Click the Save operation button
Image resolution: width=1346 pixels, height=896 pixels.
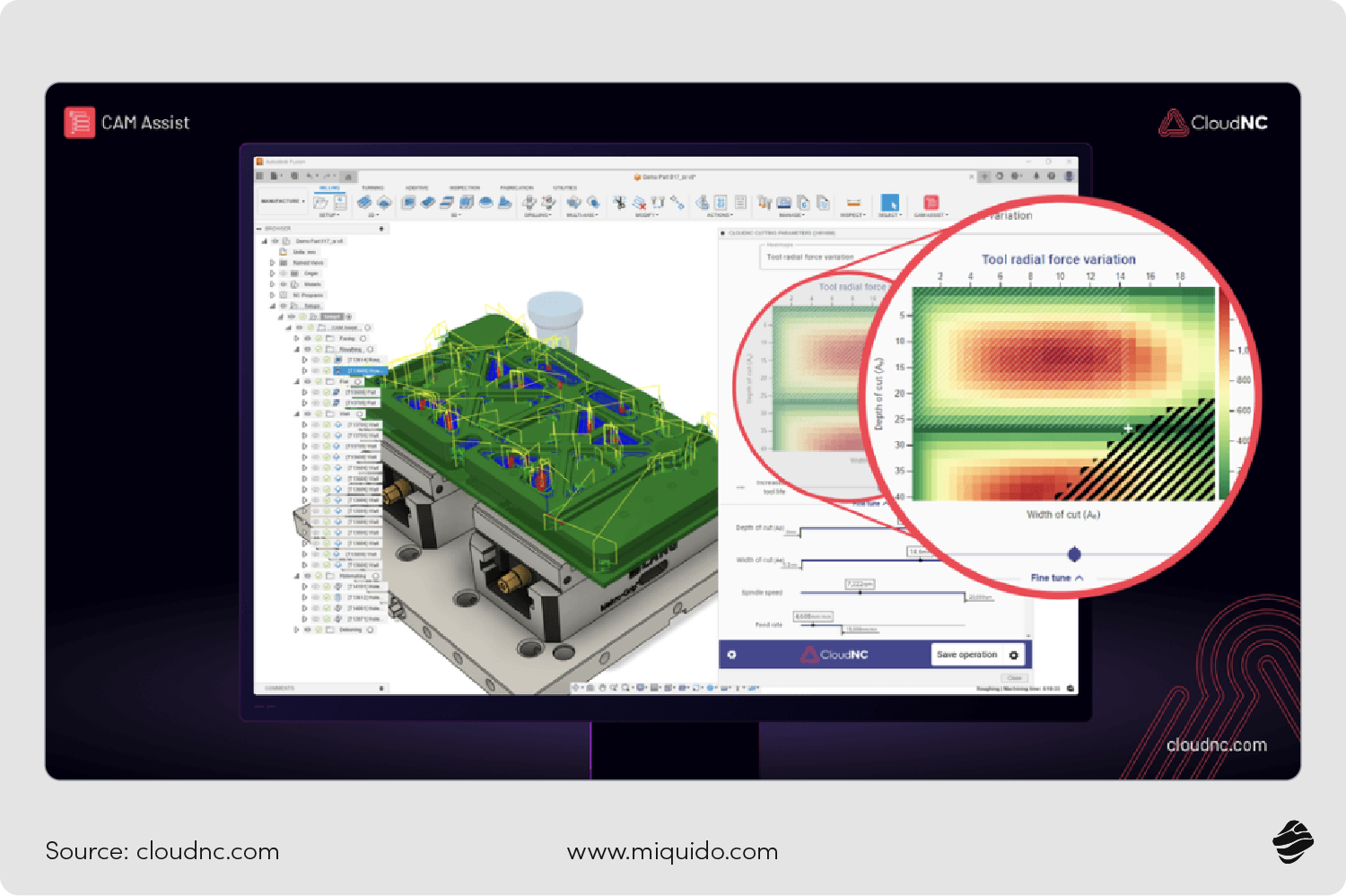point(967,654)
